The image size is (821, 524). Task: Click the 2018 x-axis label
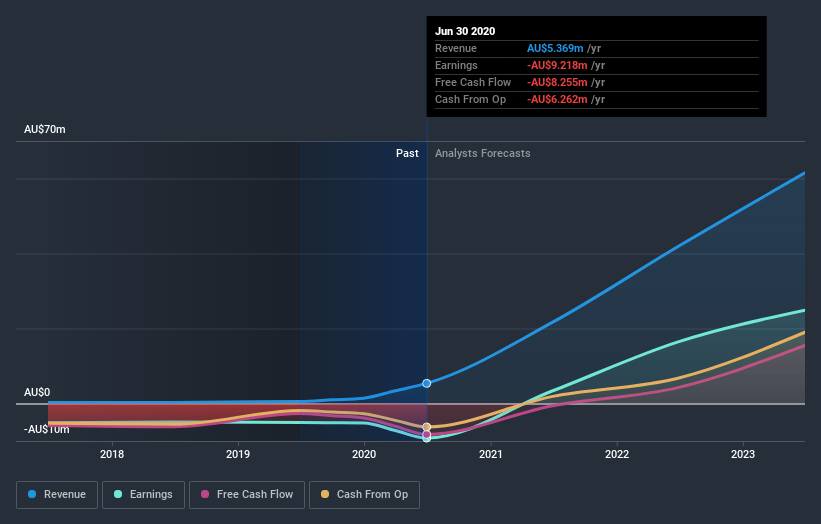[x=112, y=454]
